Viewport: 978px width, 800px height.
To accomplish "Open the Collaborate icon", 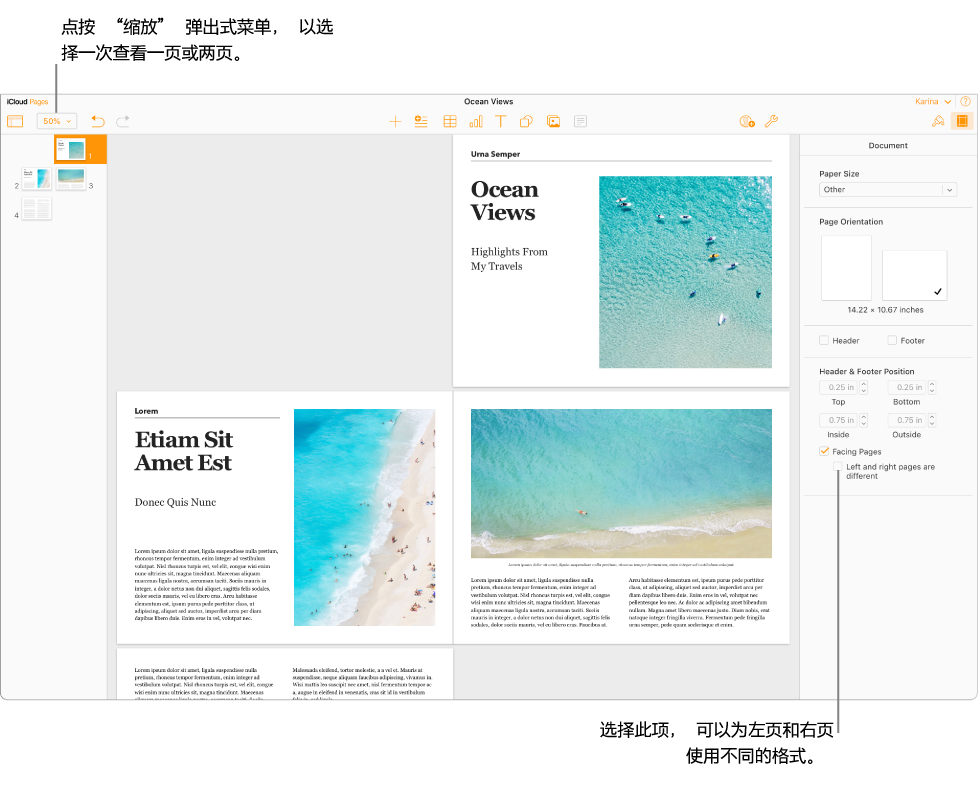I will click(747, 122).
